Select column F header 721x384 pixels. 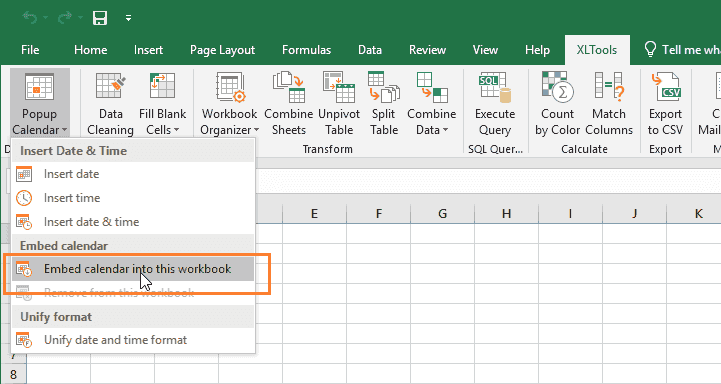tap(378, 214)
